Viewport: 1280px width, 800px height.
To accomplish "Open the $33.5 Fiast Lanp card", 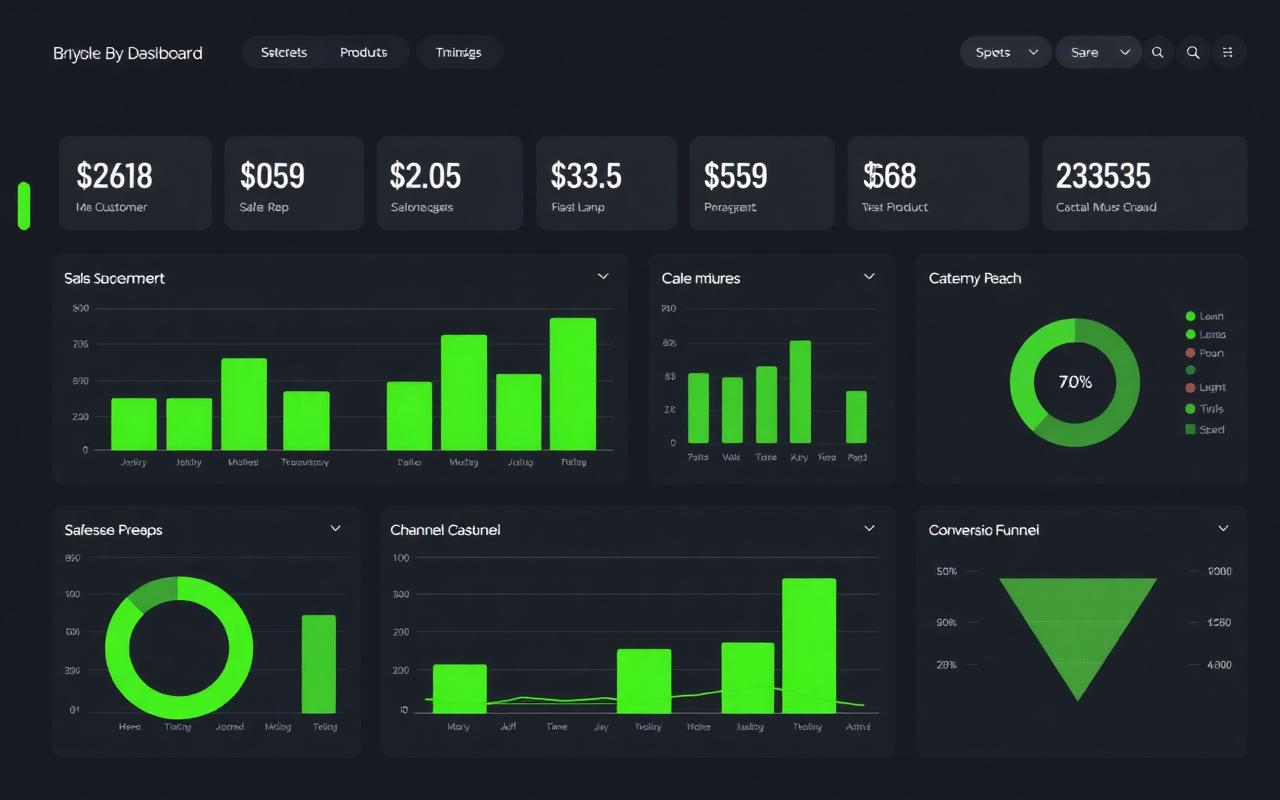I will (607, 183).
